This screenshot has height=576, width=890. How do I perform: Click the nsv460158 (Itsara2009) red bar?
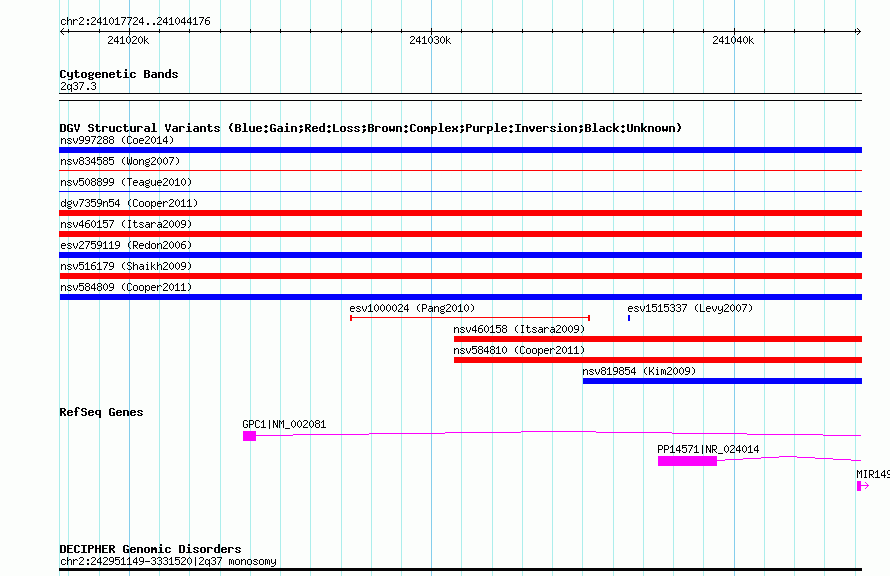click(x=658, y=339)
